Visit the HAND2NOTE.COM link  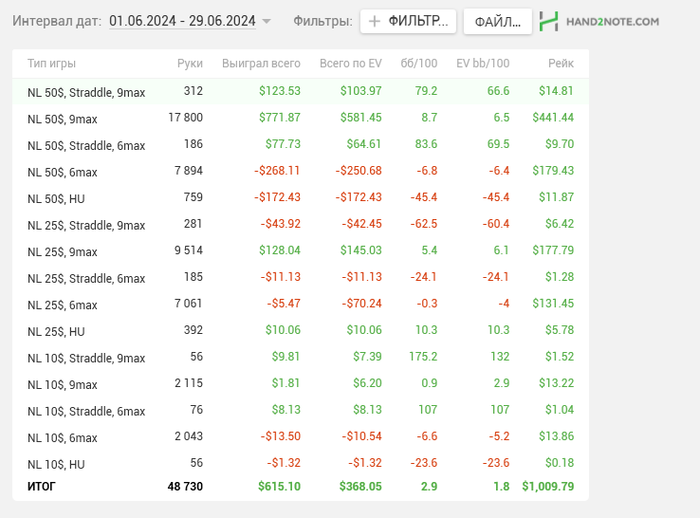point(612,21)
